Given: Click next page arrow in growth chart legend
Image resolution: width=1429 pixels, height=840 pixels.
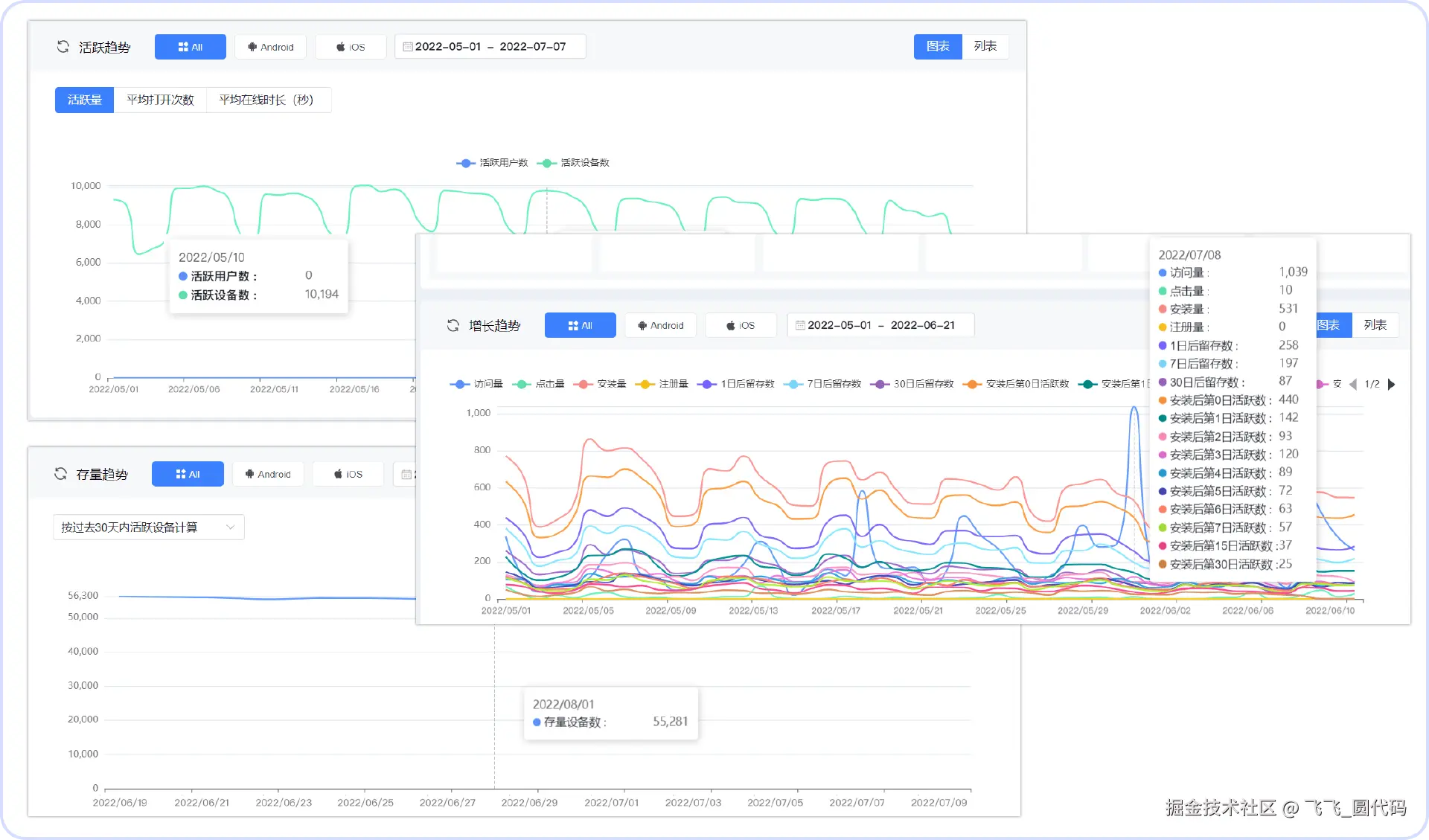Looking at the screenshot, I should click(x=1391, y=385).
